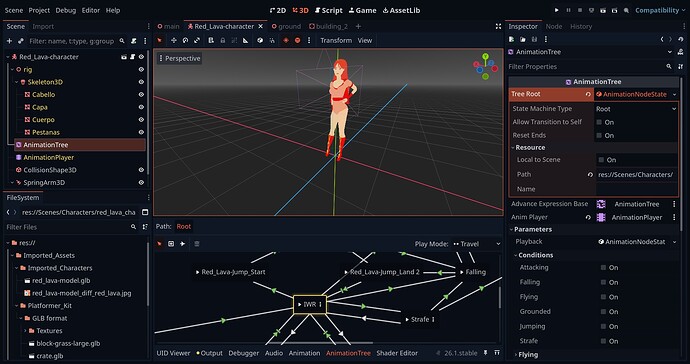Expand the Flying section
The width and height of the screenshot is (690, 364).
coord(516,355)
